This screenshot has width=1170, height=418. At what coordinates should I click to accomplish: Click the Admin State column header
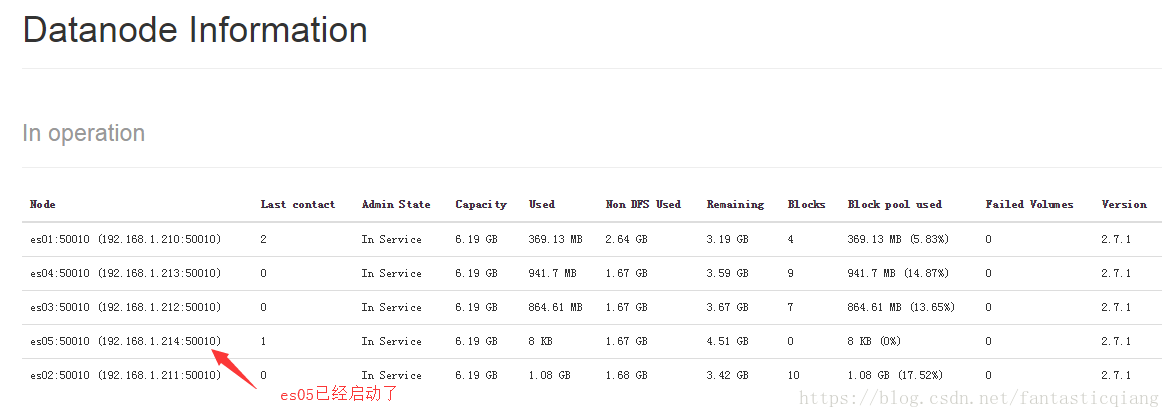[396, 204]
